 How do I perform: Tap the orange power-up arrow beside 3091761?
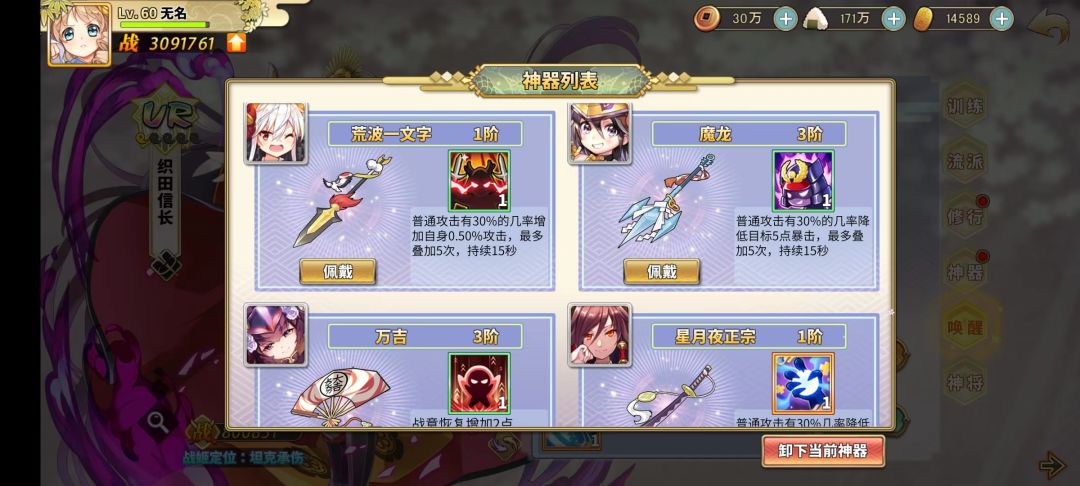[236, 43]
